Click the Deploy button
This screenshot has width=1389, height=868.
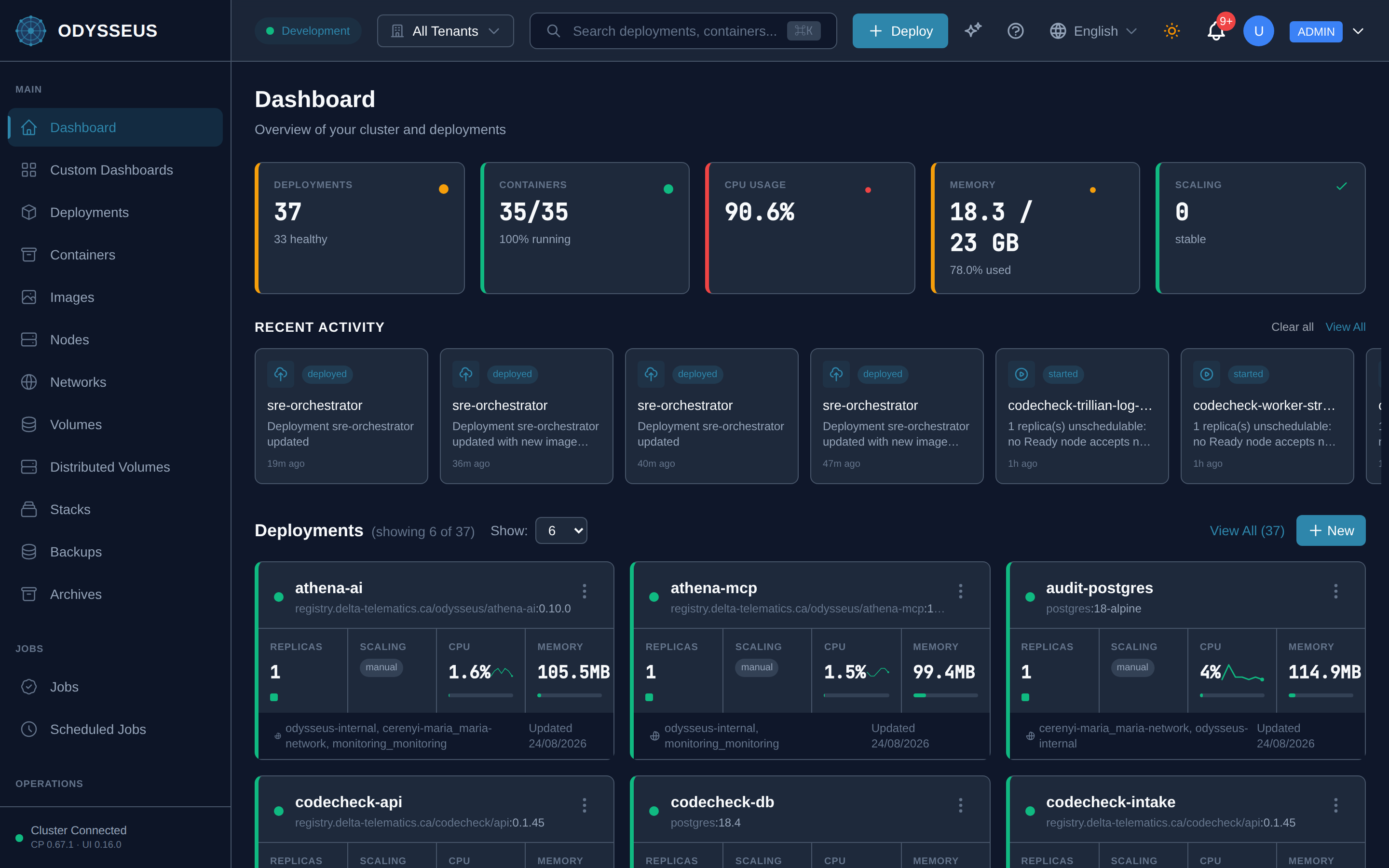point(900,31)
